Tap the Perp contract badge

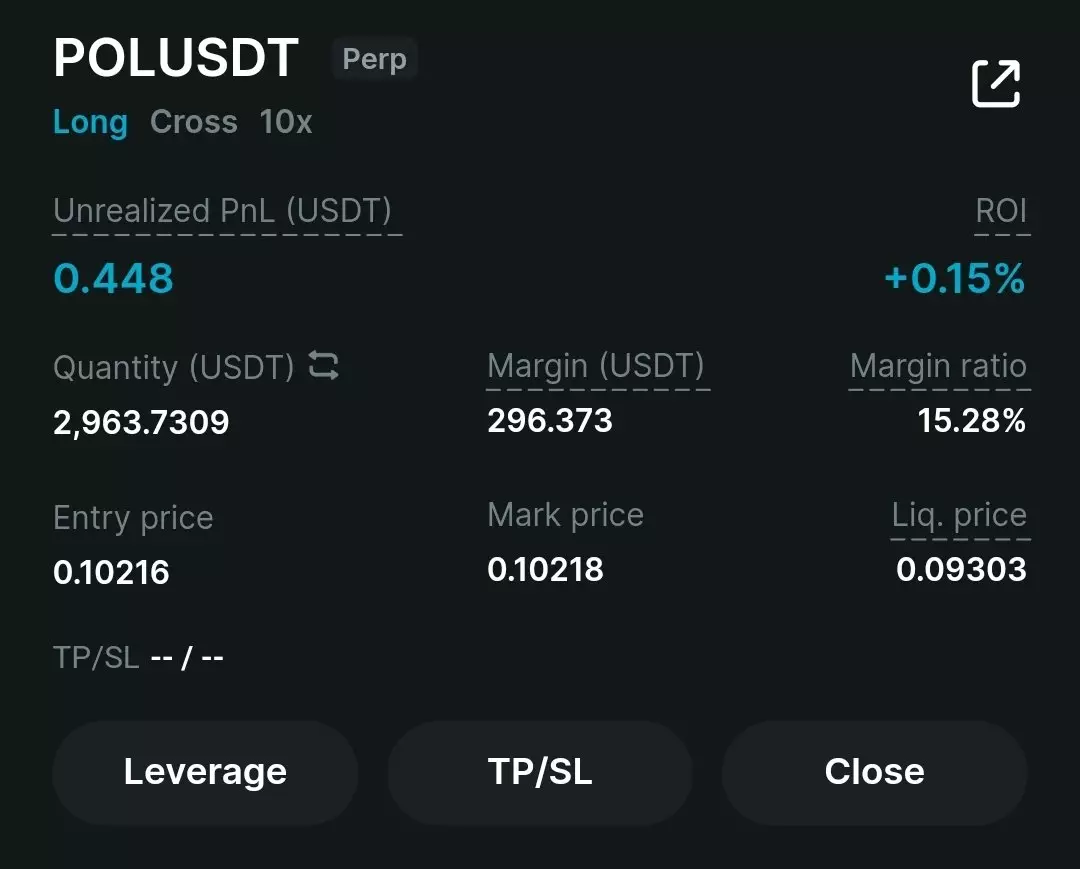[x=375, y=59]
